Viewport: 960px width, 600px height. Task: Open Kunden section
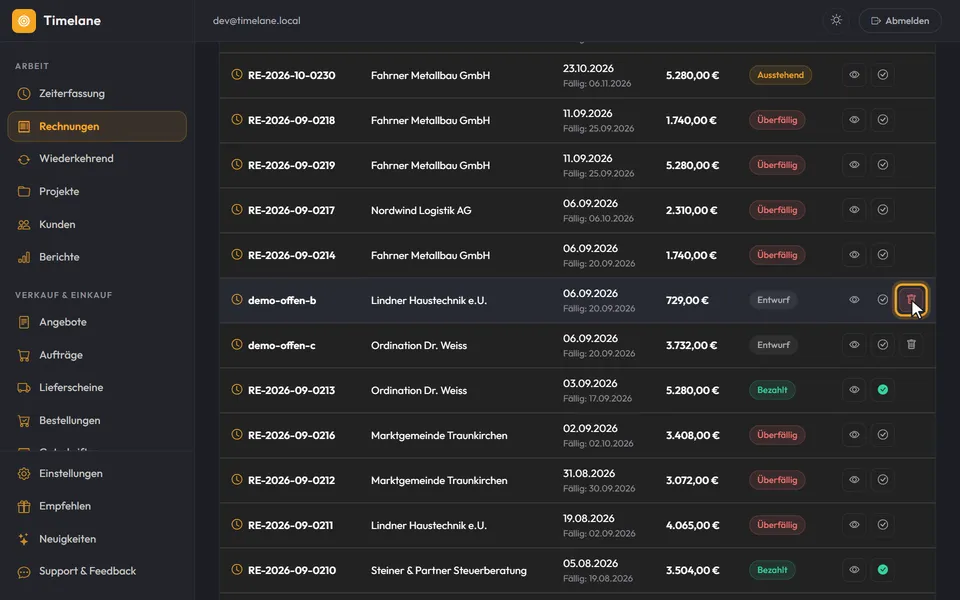97,225
